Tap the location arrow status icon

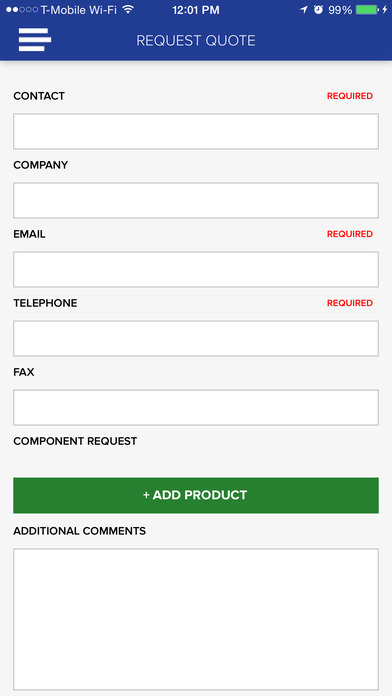tap(304, 10)
